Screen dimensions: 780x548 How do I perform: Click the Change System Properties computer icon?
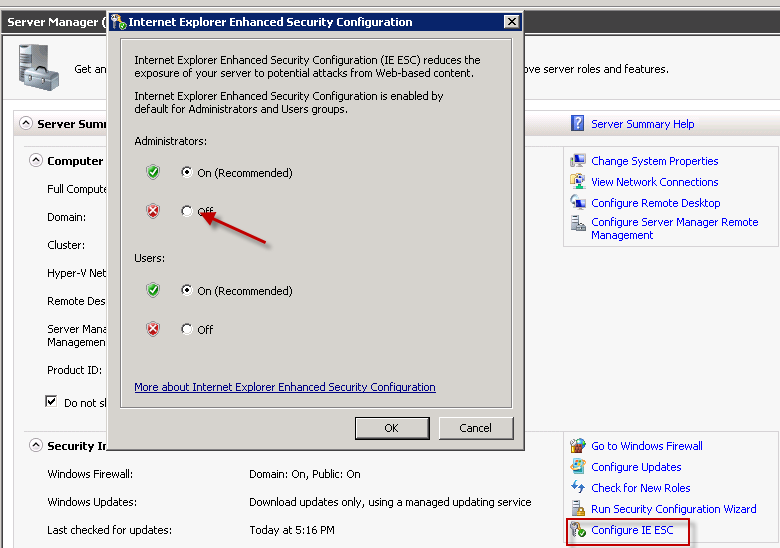tap(578, 161)
